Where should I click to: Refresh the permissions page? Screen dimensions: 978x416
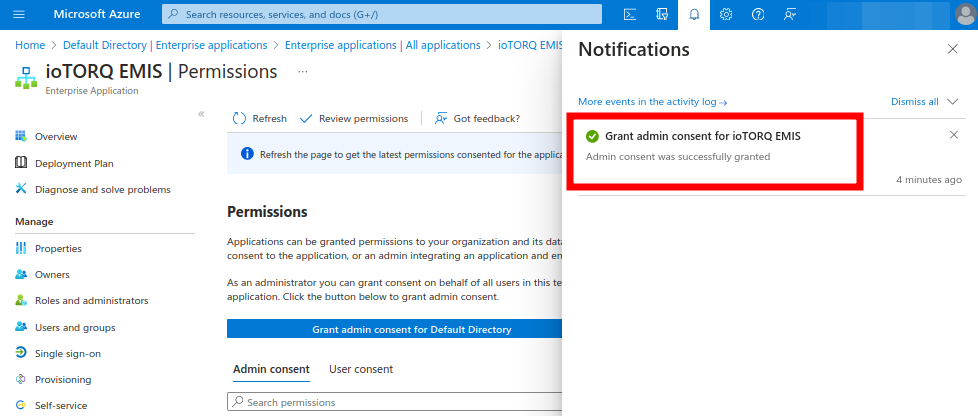click(259, 119)
